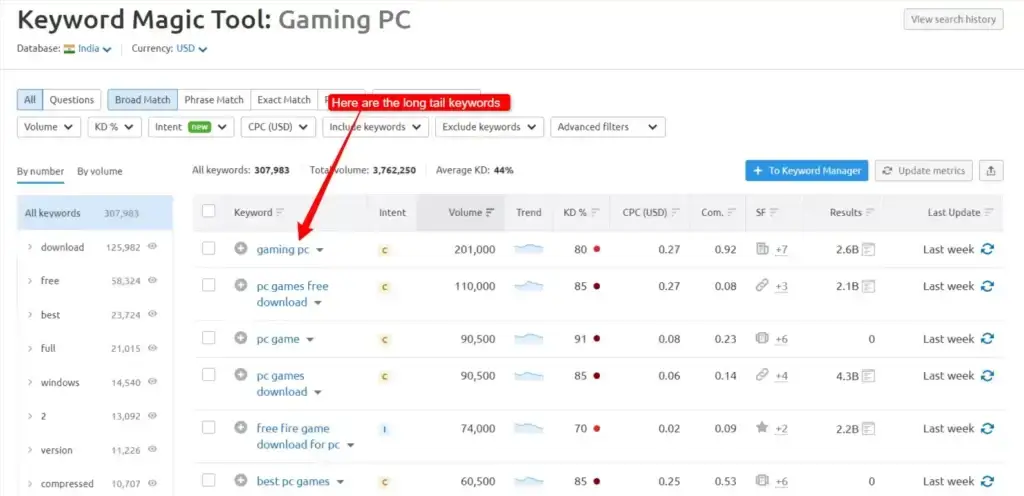Add pc games free download with plus icon

241,285
